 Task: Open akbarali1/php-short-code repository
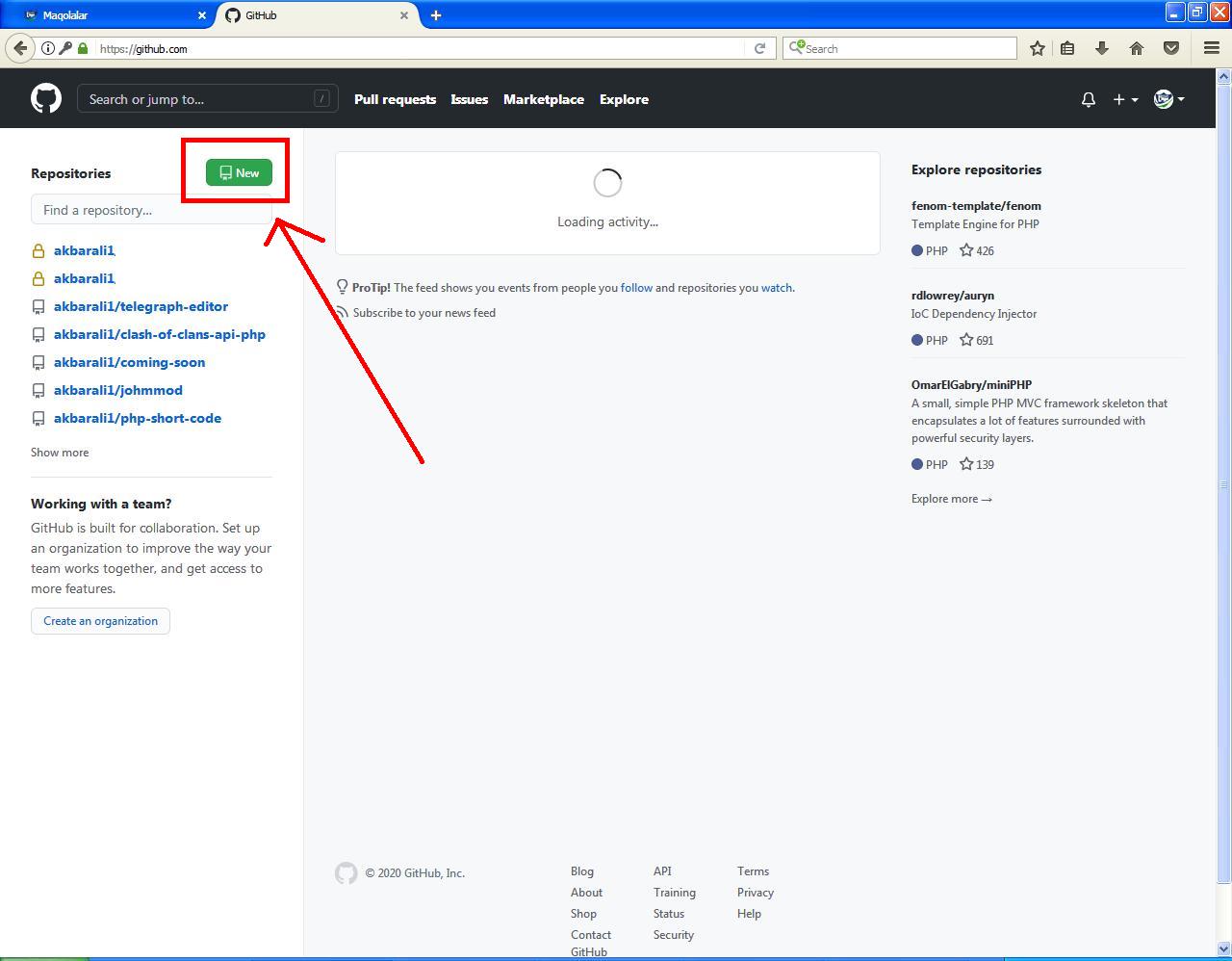(137, 418)
